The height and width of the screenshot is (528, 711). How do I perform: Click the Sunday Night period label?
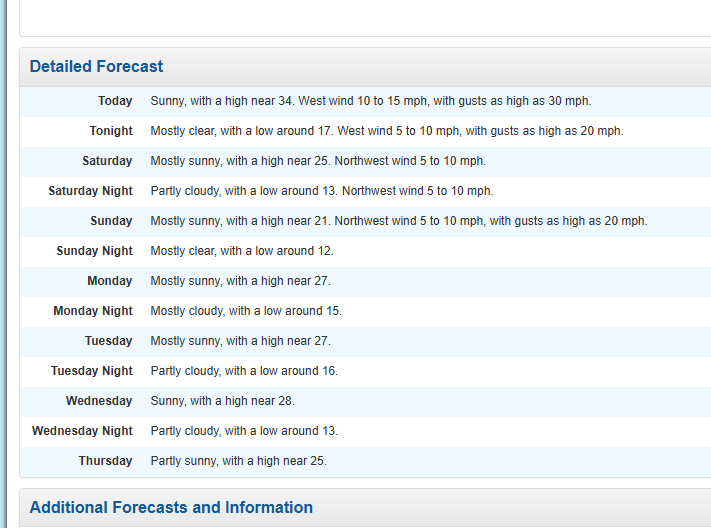[x=94, y=250]
